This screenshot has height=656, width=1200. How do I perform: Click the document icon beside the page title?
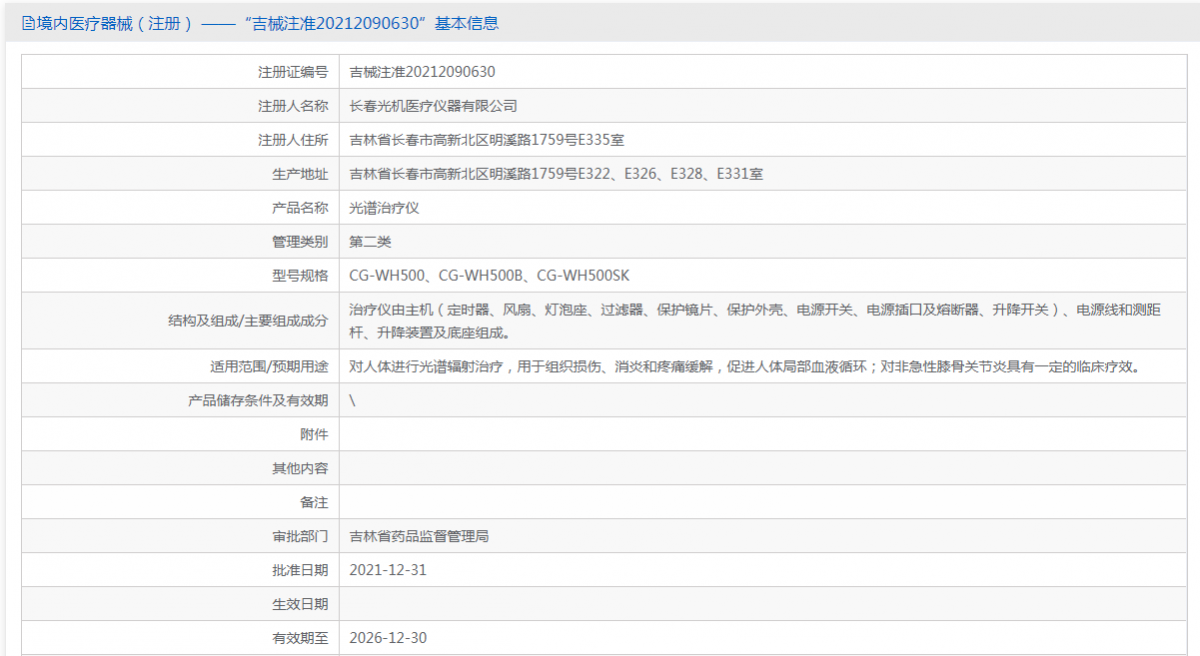[x=28, y=23]
